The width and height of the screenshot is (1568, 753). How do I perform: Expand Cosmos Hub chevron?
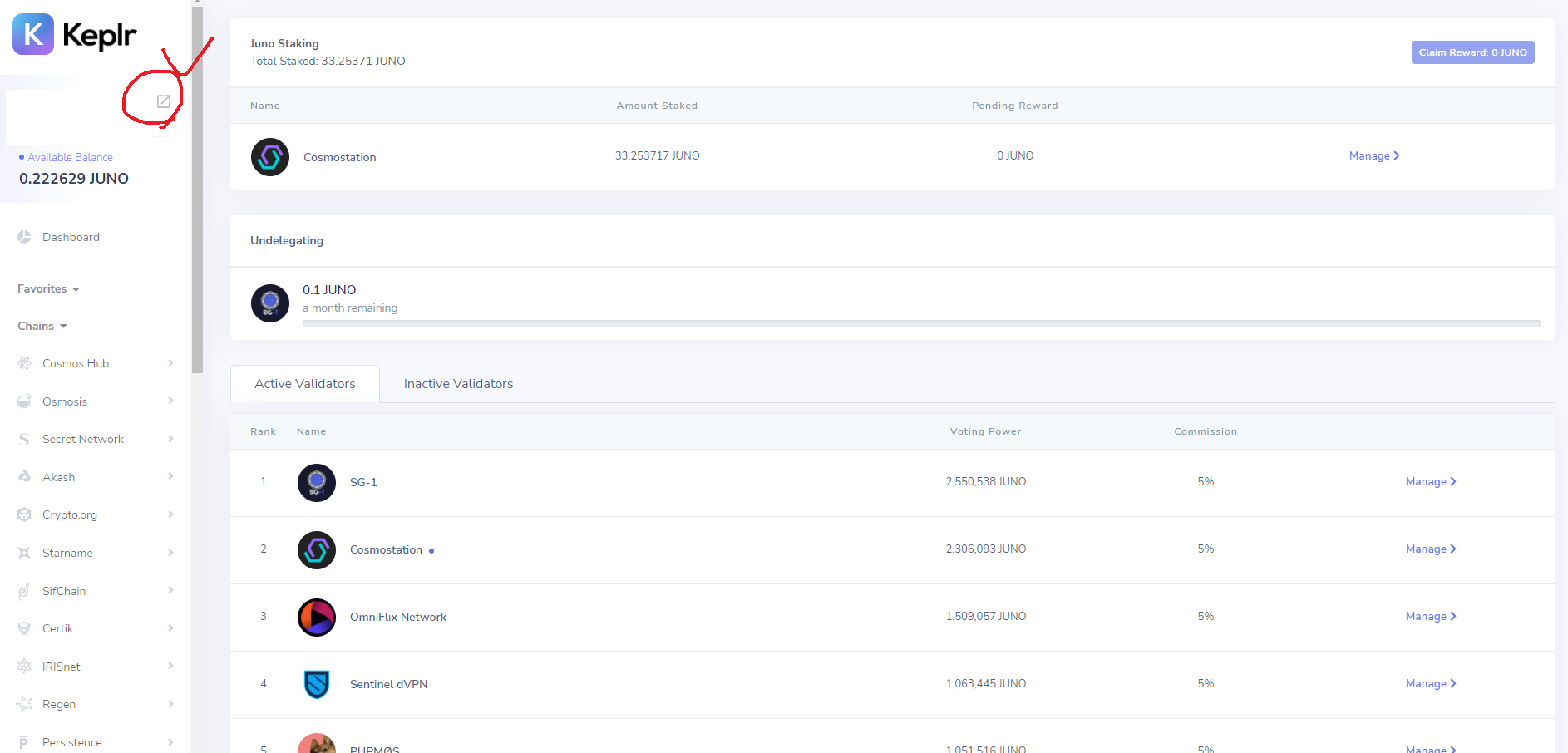[x=170, y=363]
